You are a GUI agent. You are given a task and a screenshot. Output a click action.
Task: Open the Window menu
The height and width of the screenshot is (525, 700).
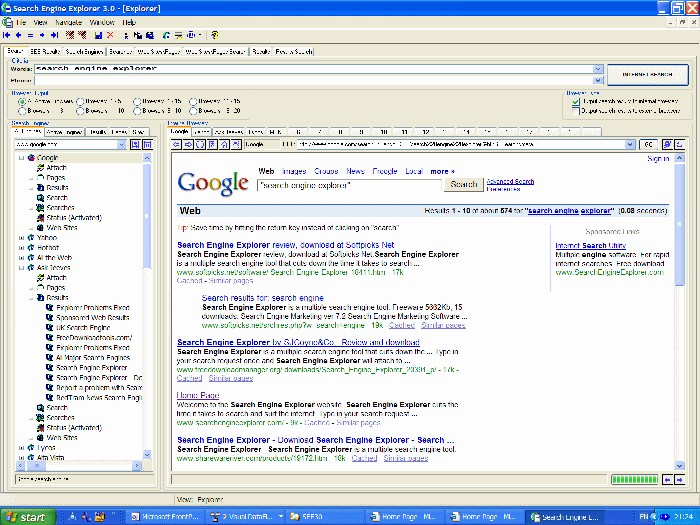point(102,22)
